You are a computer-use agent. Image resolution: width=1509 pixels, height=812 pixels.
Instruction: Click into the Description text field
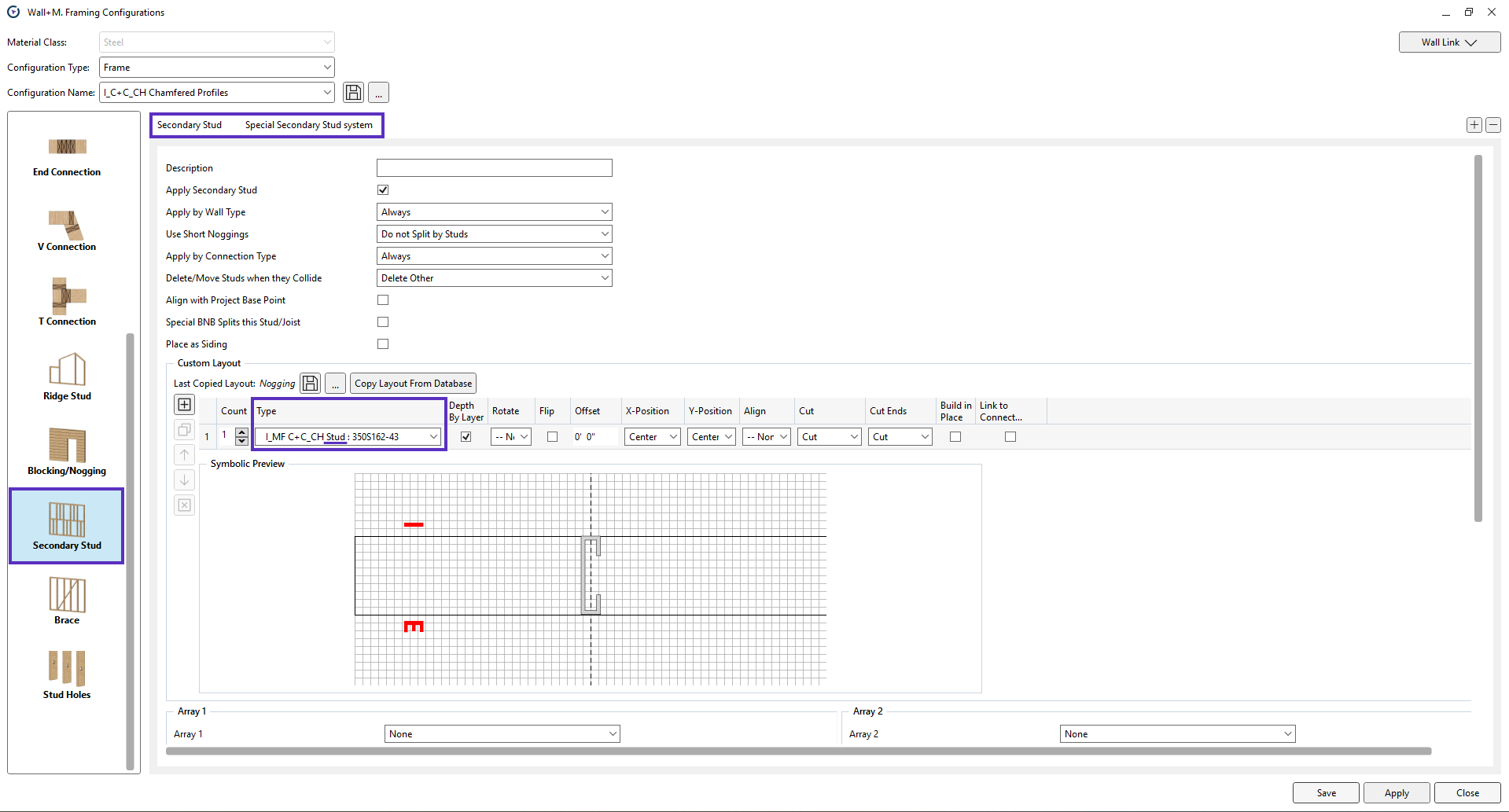494,168
